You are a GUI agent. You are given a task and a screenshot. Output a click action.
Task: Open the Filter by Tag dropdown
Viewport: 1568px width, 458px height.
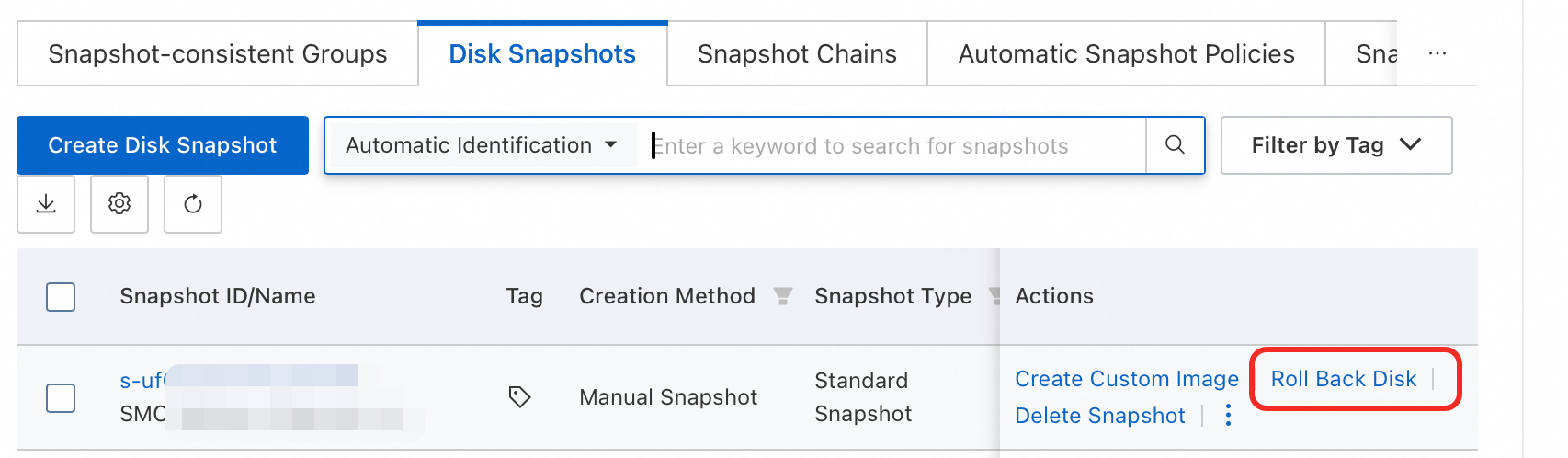click(1335, 145)
